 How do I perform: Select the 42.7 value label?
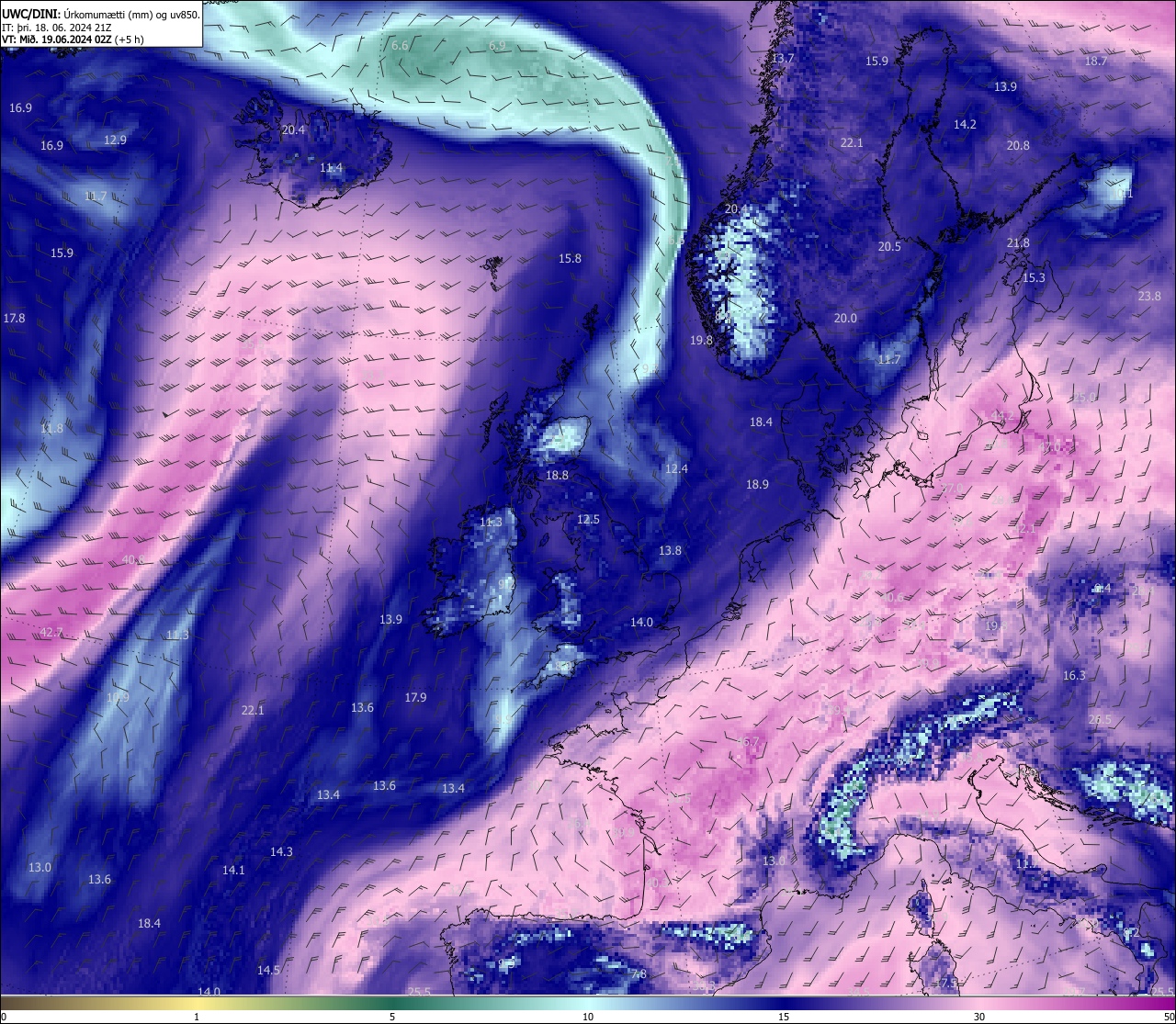[x=51, y=633]
